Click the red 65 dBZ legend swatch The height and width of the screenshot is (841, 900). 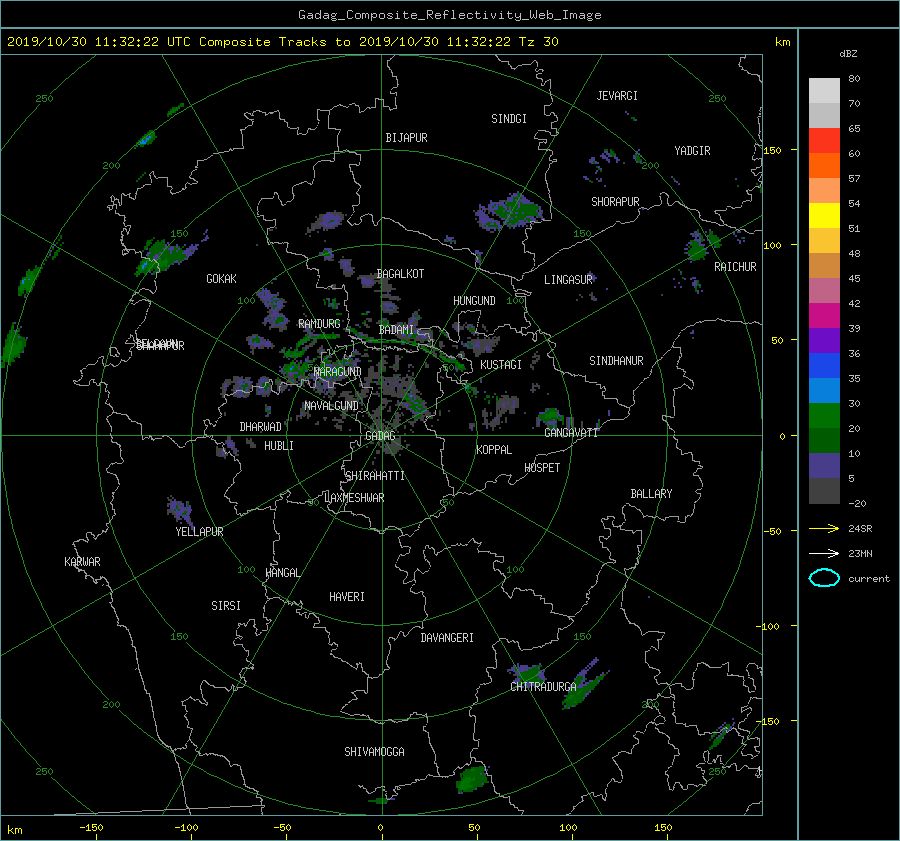824,140
